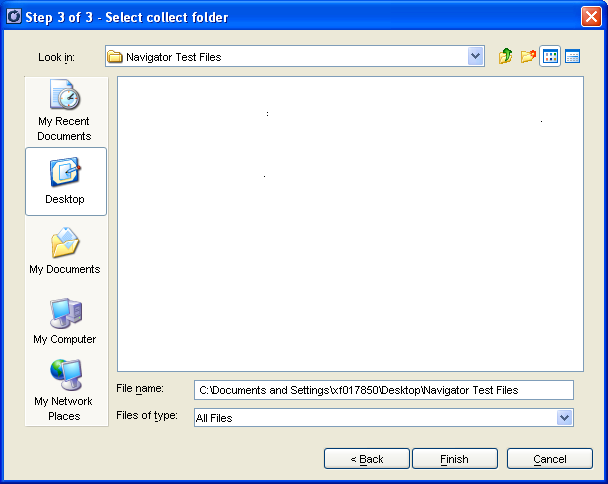Click the empty file list area

click(x=350, y=260)
